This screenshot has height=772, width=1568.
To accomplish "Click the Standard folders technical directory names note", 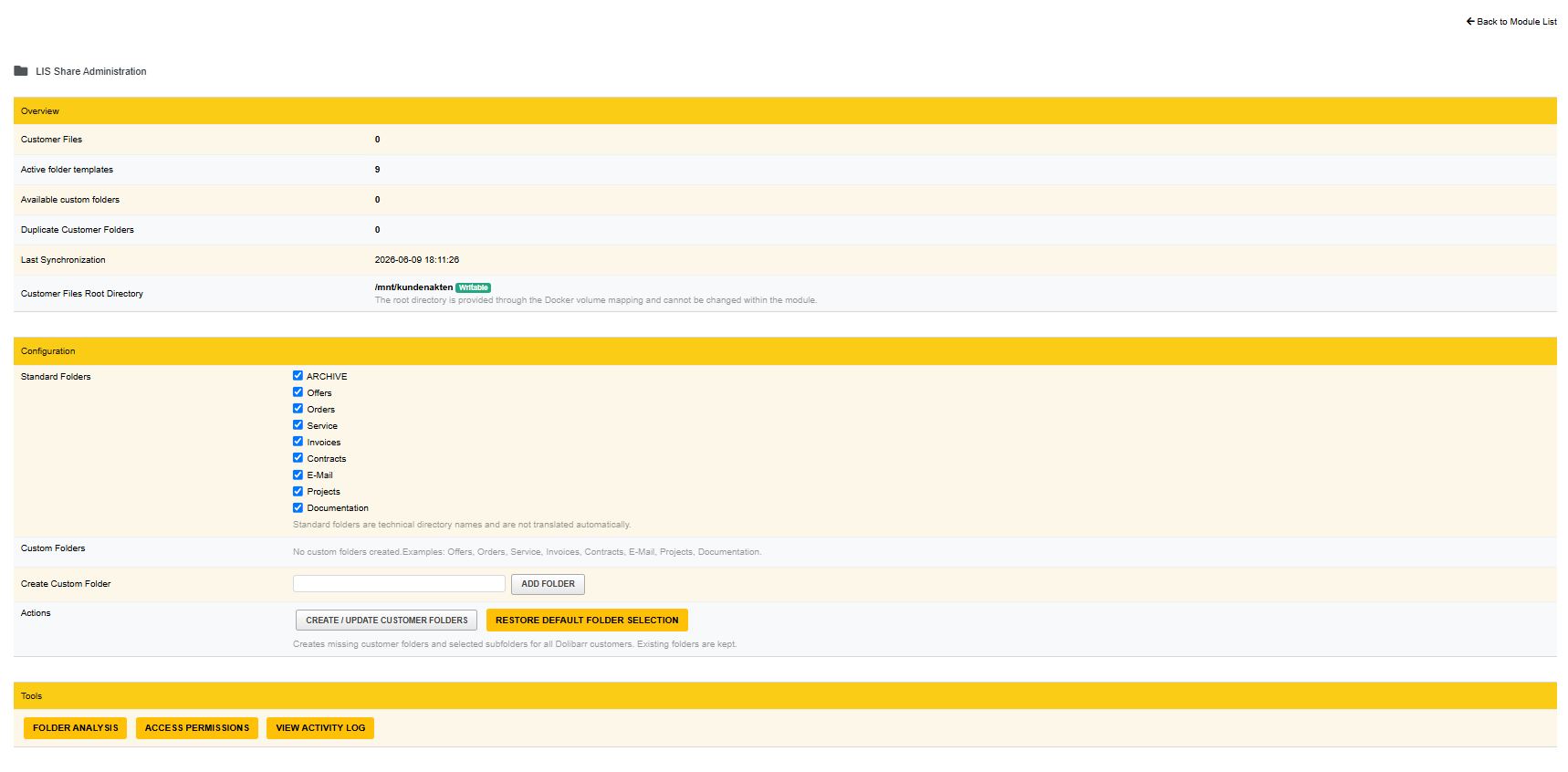I will tap(462, 525).
